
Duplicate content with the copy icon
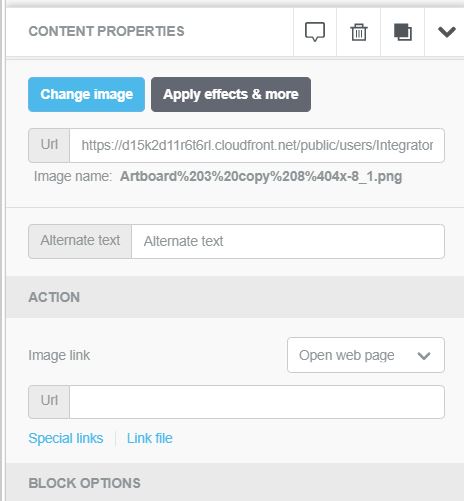(403, 32)
